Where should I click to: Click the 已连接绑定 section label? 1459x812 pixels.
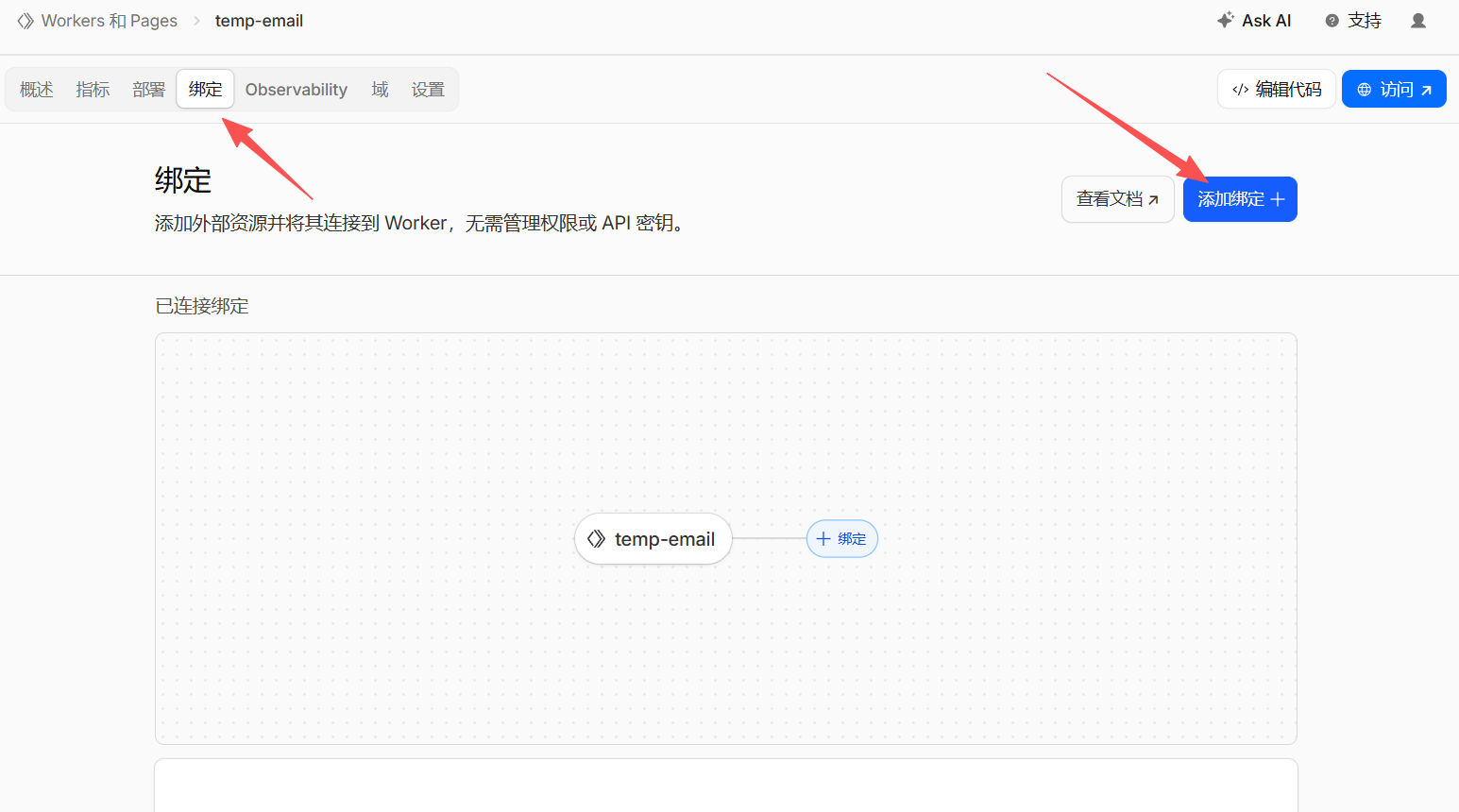tap(202, 306)
